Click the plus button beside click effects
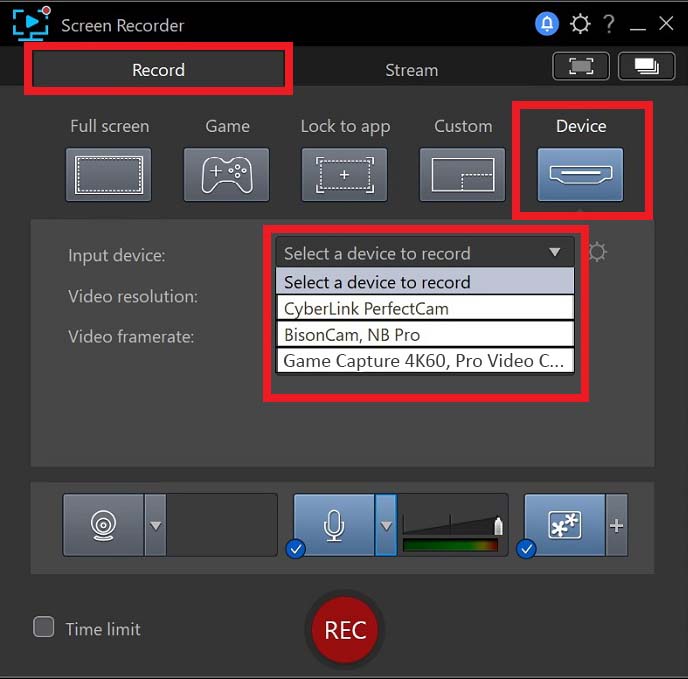The height and width of the screenshot is (679, 688). [616, 525]
